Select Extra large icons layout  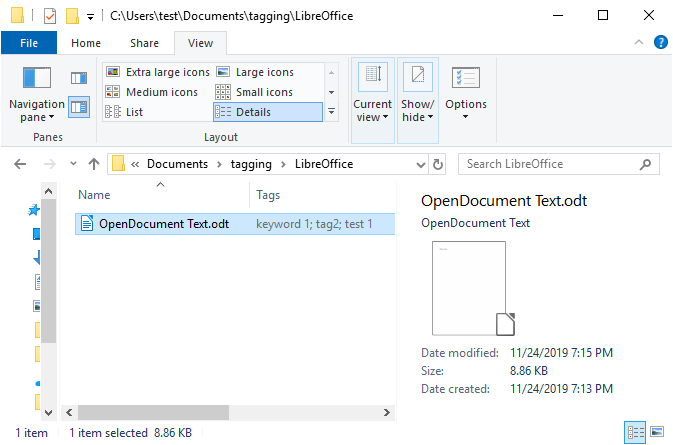158,72
